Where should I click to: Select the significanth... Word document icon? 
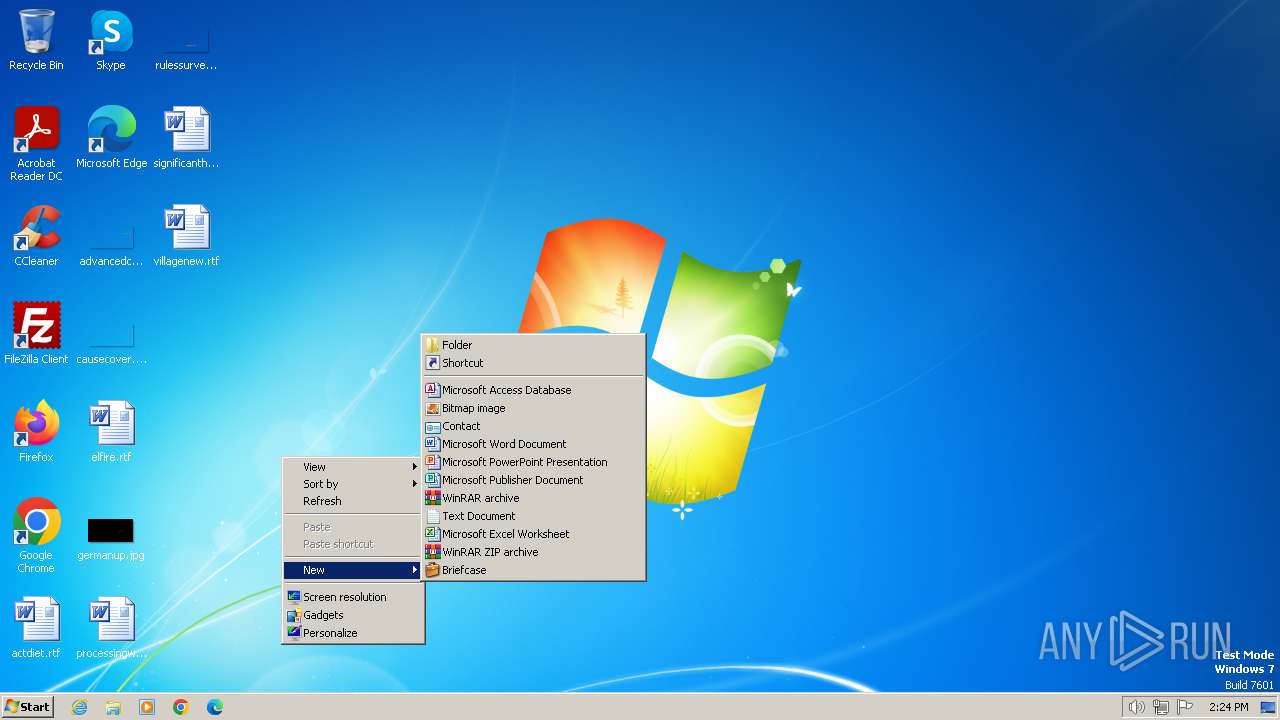point(186,138)
